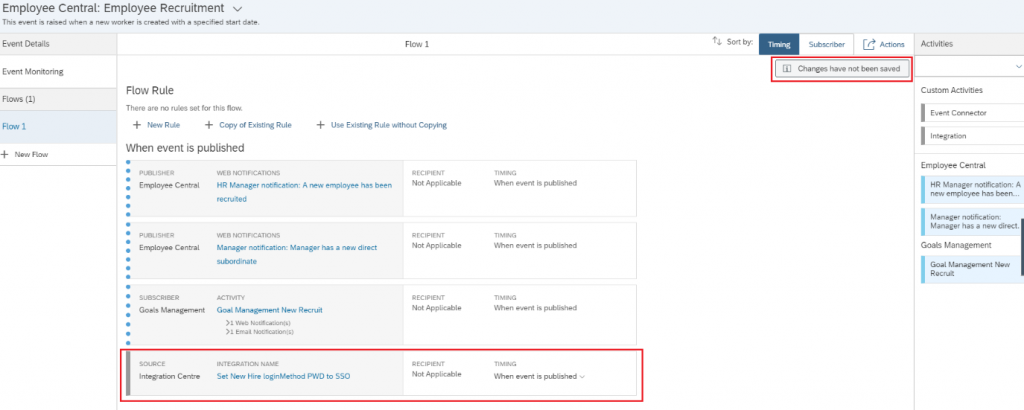
Task: Select Flow 1 in the sidebar
Action: point(59,127)
